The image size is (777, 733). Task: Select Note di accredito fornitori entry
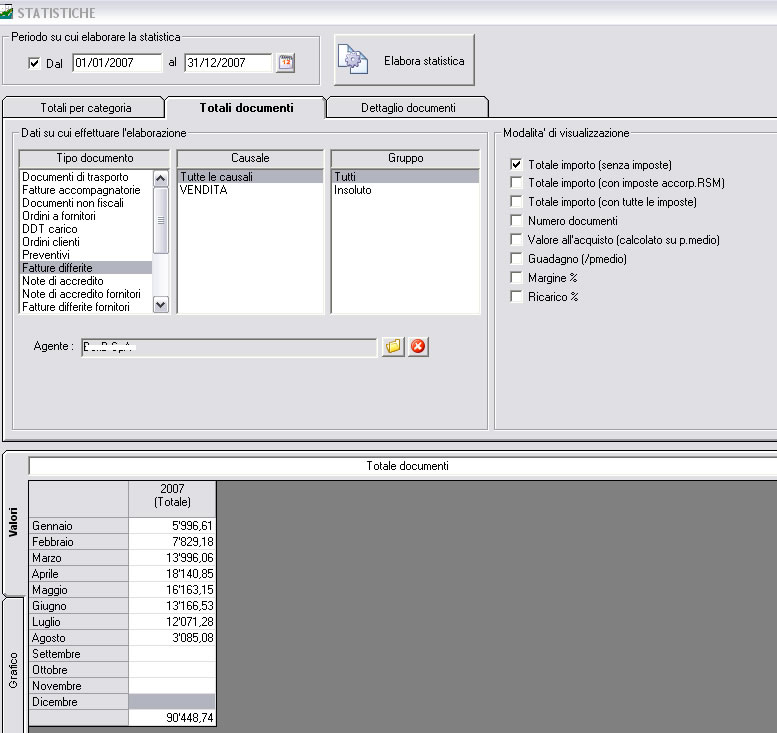(86, 294)
